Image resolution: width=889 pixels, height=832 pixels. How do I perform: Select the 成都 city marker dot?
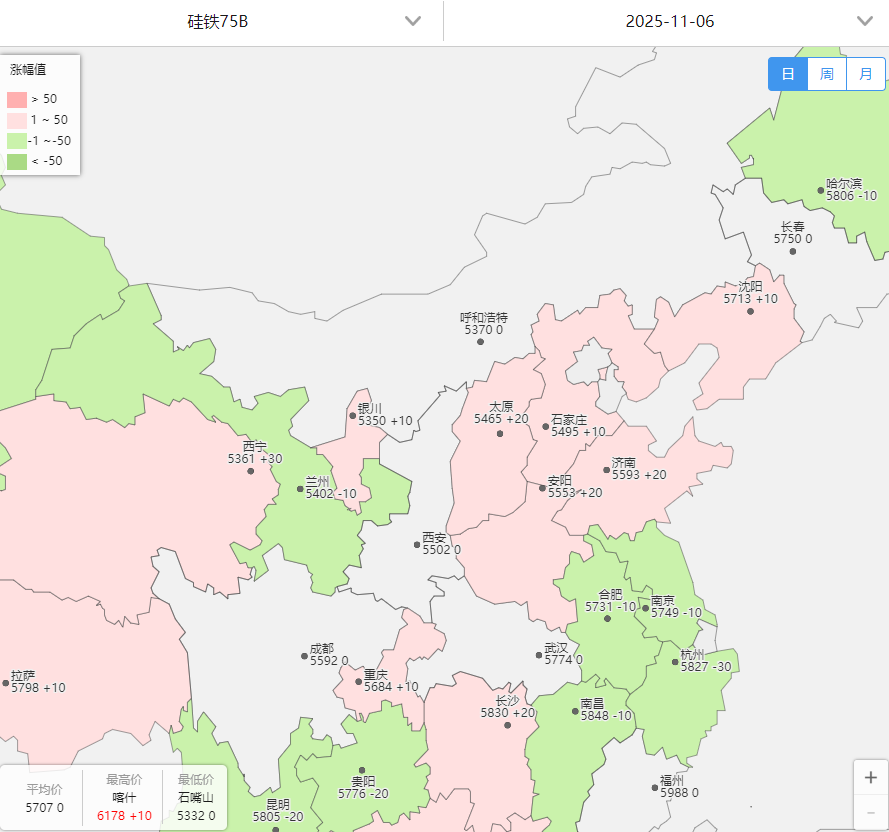304,656
